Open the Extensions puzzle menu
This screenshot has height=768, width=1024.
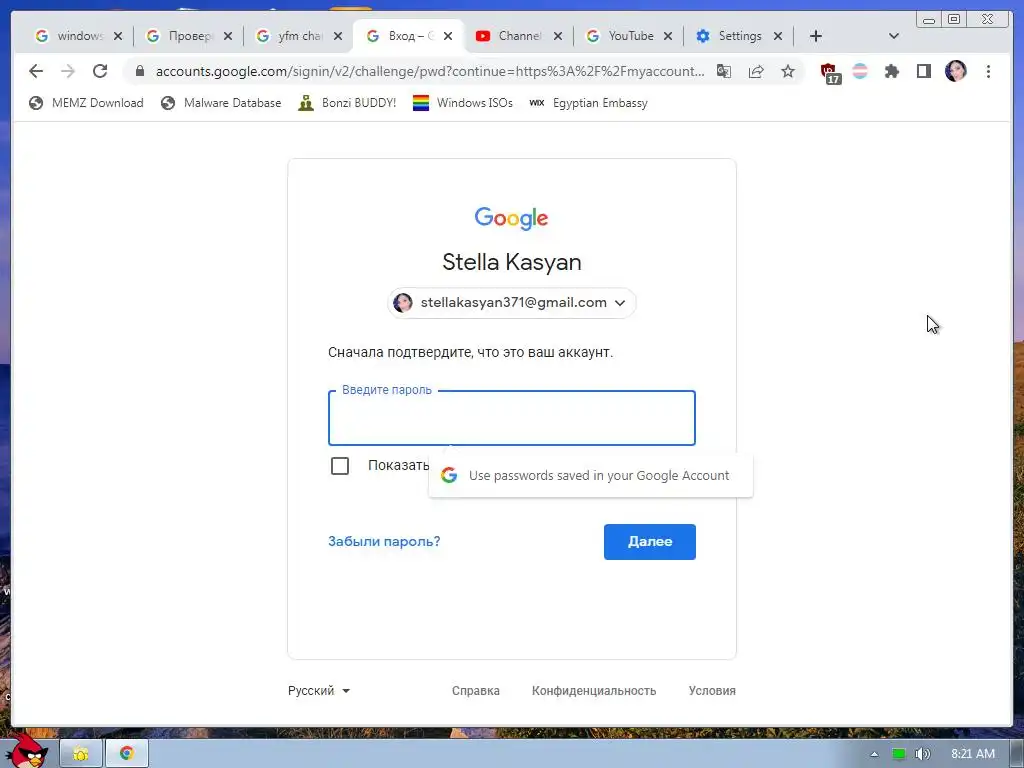coord(891,71)
